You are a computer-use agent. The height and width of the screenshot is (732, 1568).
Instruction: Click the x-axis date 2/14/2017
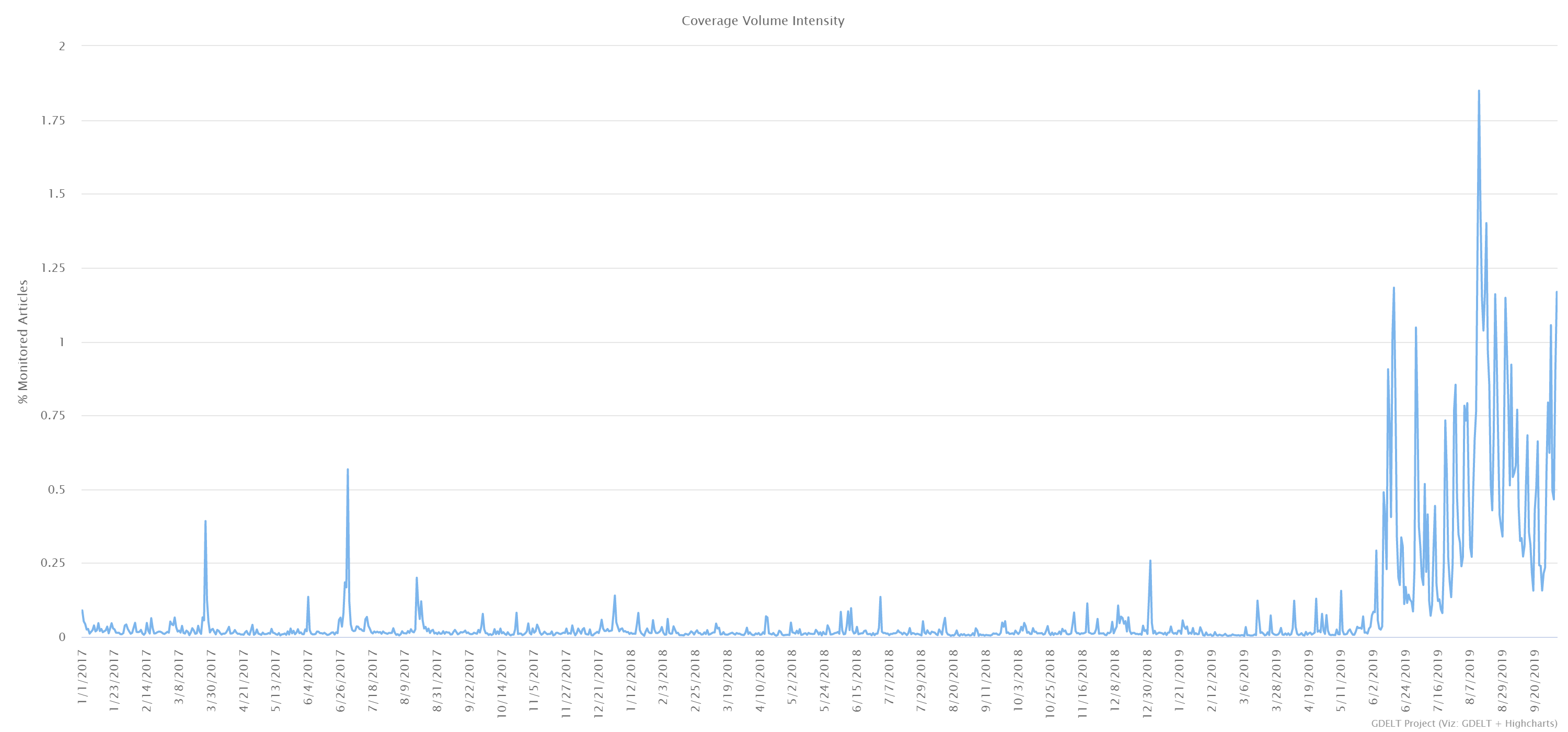click(x=147, y=680)
